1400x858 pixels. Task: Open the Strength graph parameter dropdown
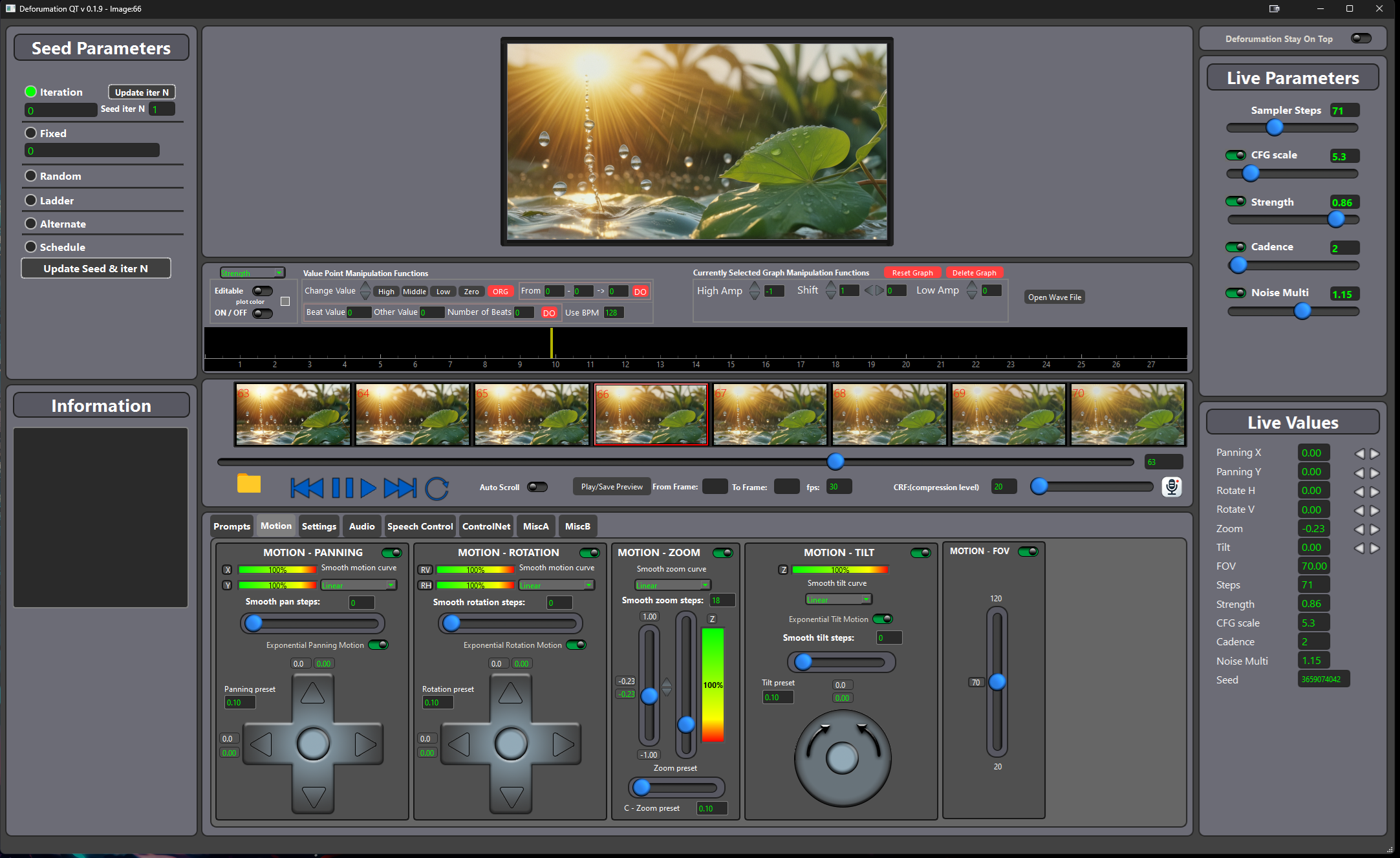point(252,273)
